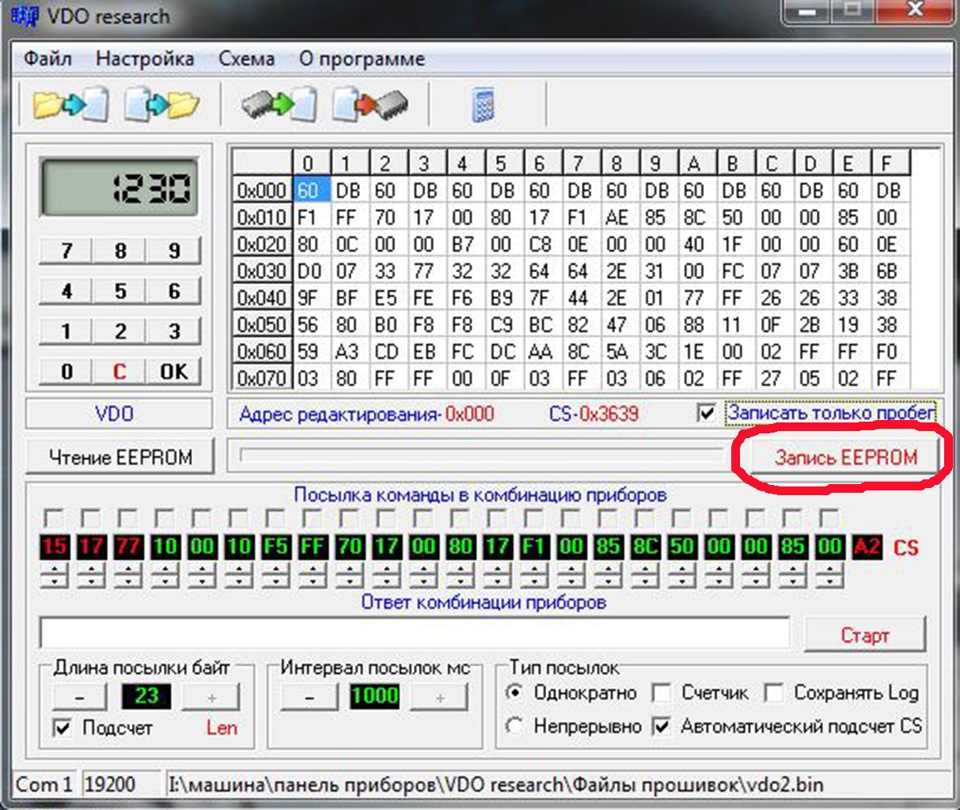Click the VDO research title bar app icon
960x810 pixels.
coord(24,15)
